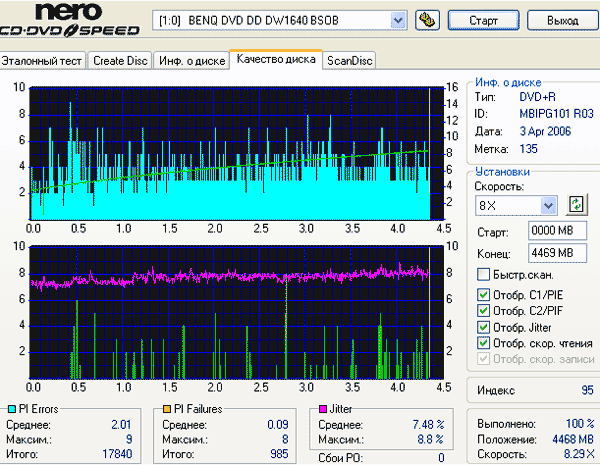
Task: Click the Конец field showing 4469 MB
Action: point(557,253)
